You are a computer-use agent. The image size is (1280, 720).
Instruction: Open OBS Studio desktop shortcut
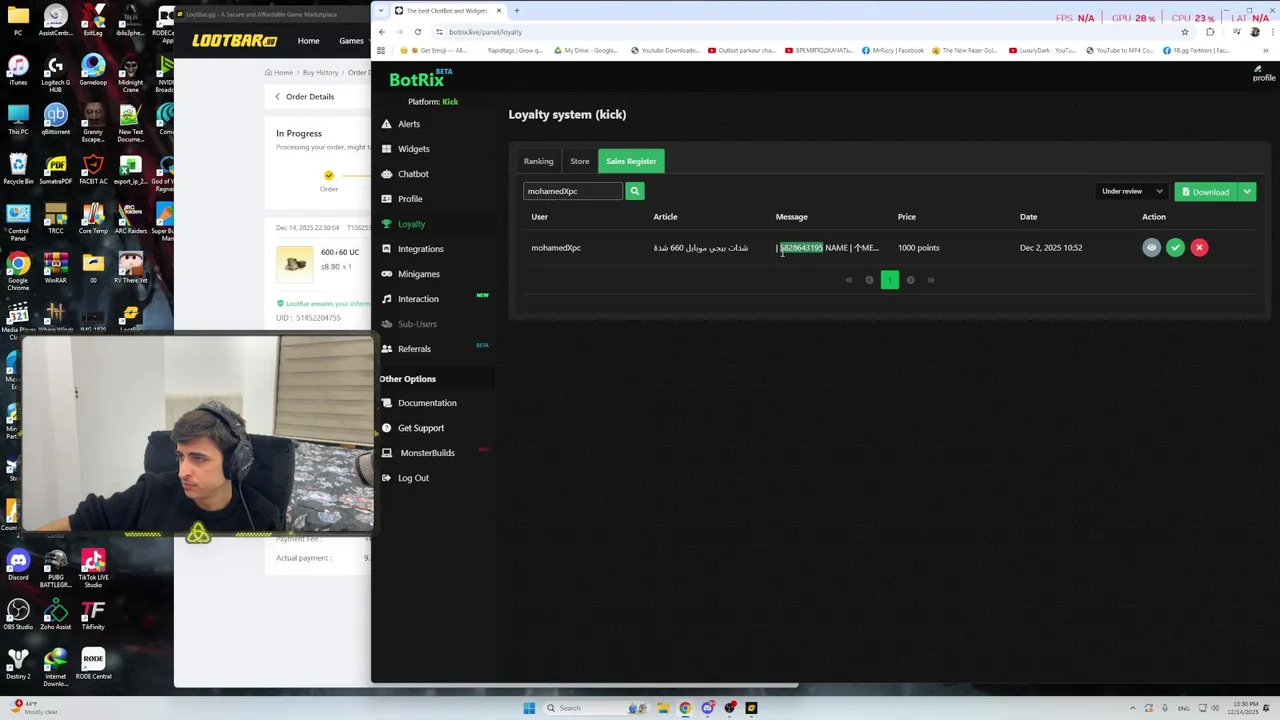(x=18, y=616)
